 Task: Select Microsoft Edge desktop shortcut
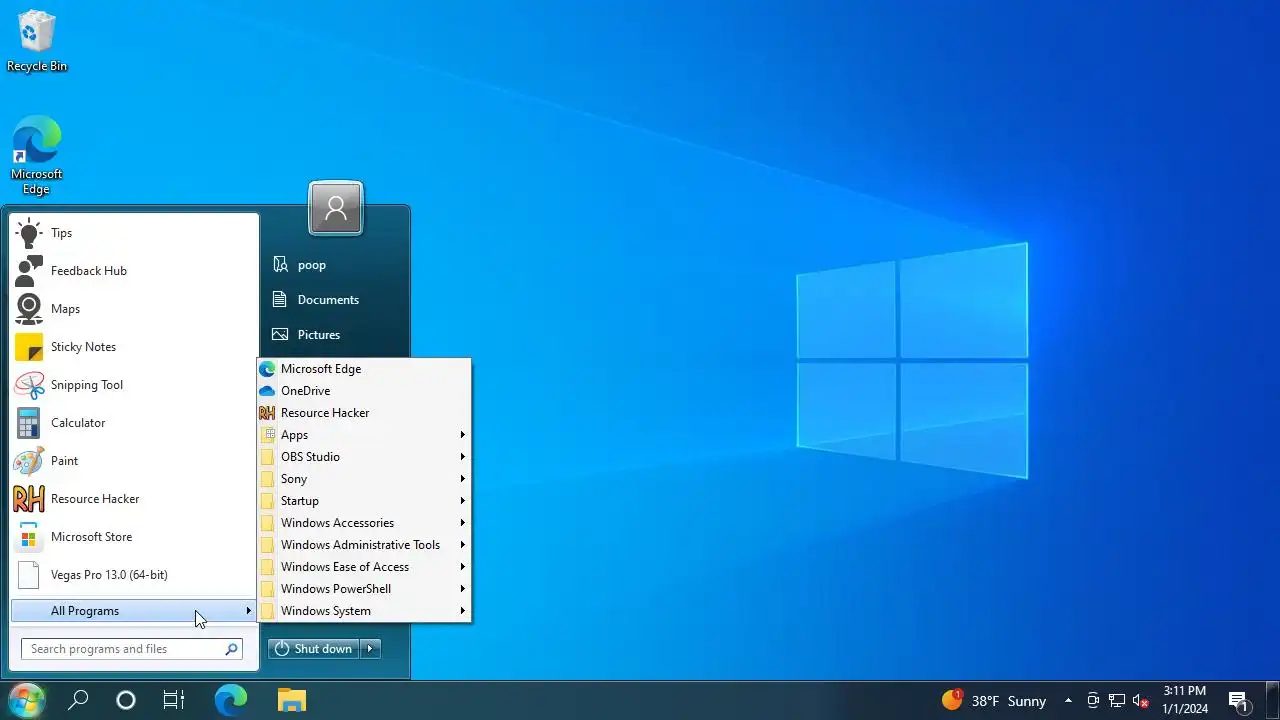tap(37, 156)
